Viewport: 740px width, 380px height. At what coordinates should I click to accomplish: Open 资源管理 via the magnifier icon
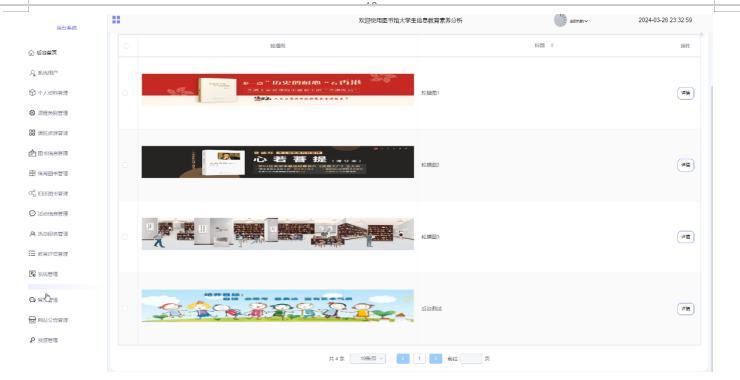click(43, 340)
